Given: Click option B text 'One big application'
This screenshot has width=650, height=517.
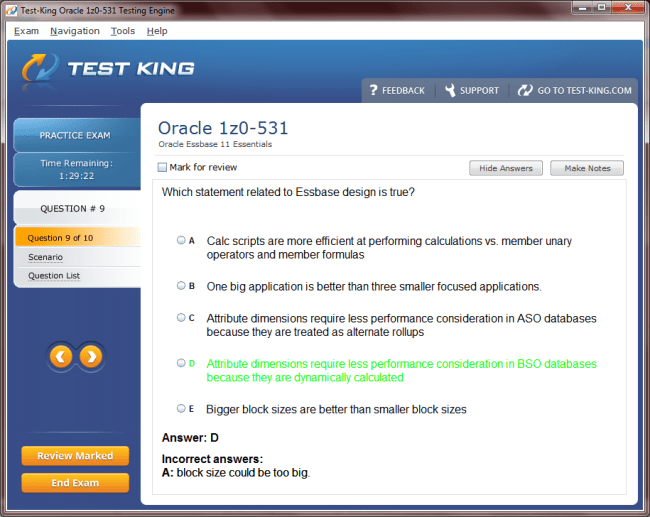Looking at the screenshot, I should pyautogui.click(x=374, y=286).
